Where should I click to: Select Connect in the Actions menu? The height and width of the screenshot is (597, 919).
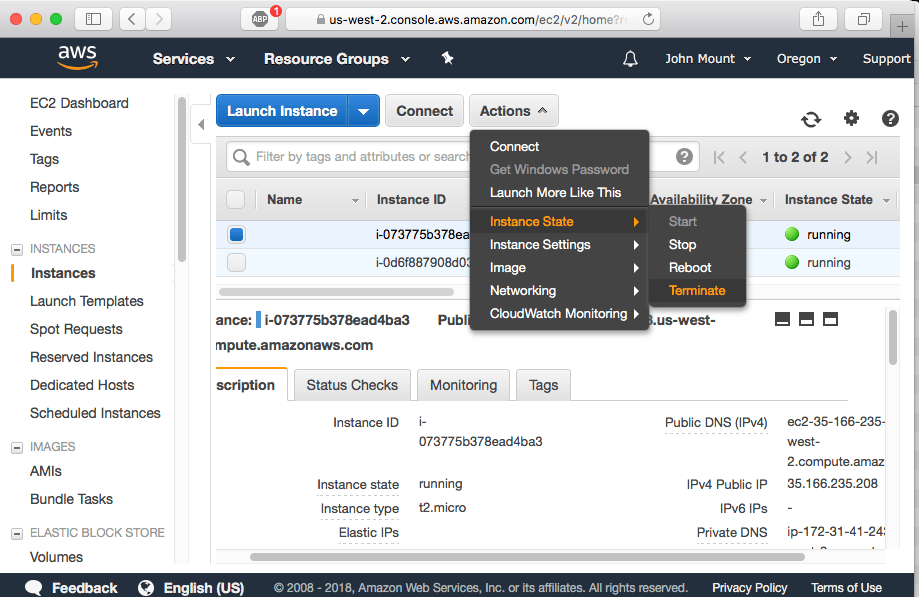[x=559, y=146]
